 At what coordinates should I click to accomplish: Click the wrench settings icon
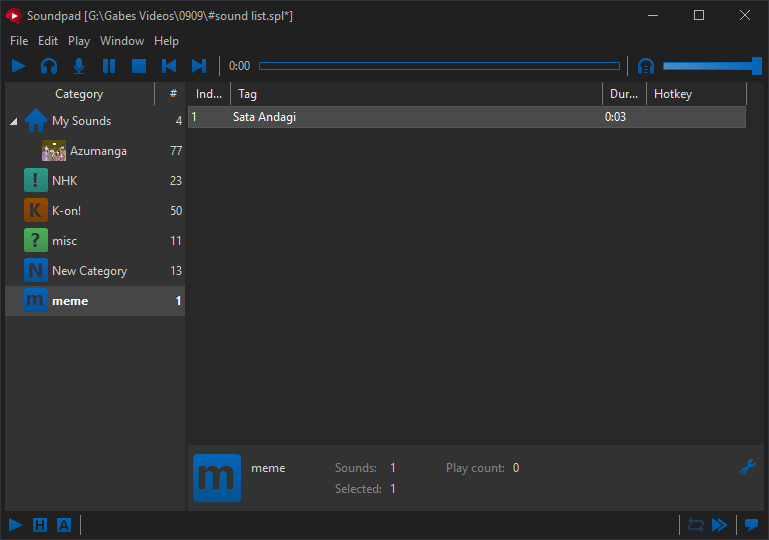point(747,467)
